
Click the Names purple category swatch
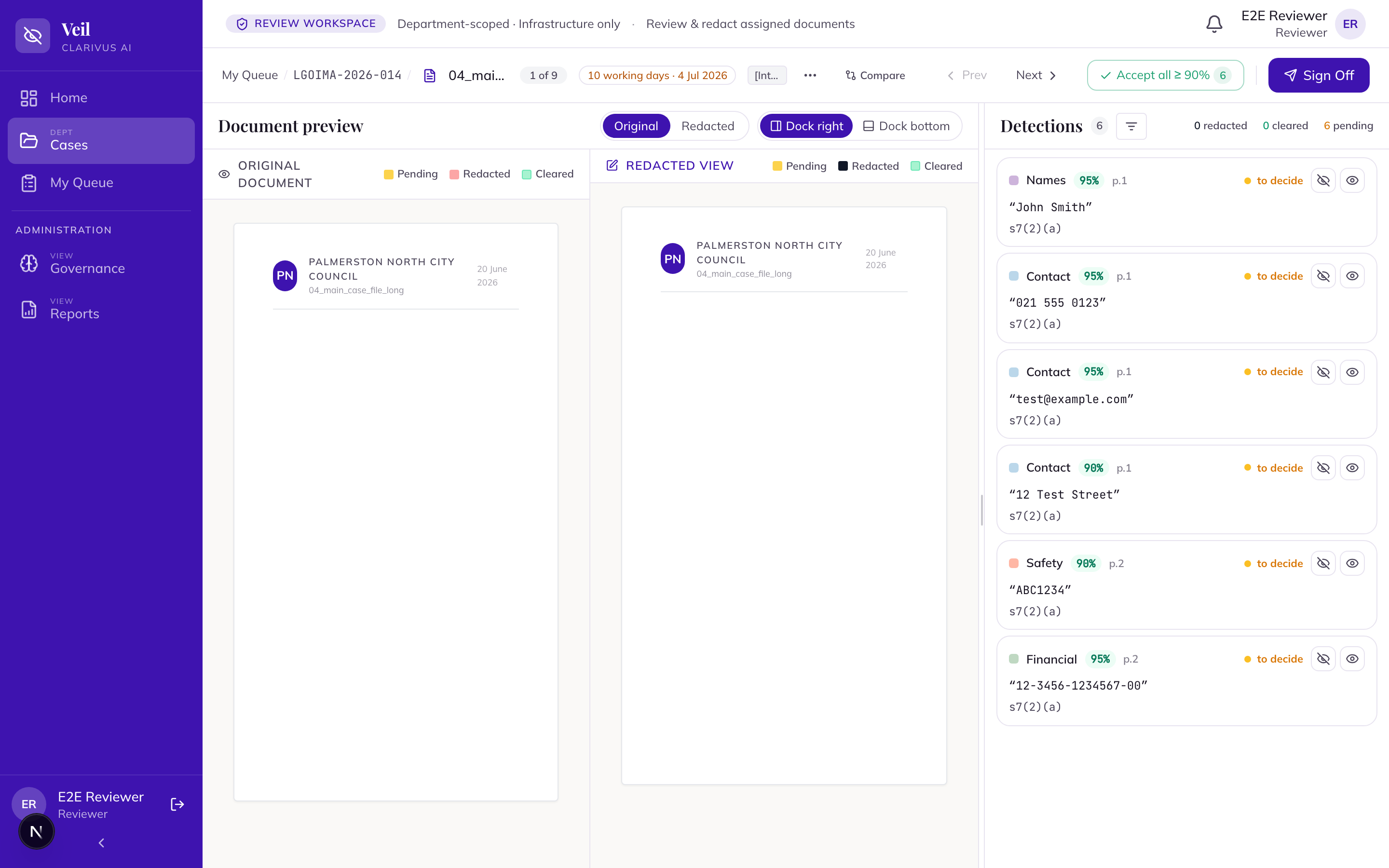(1014, 180)
